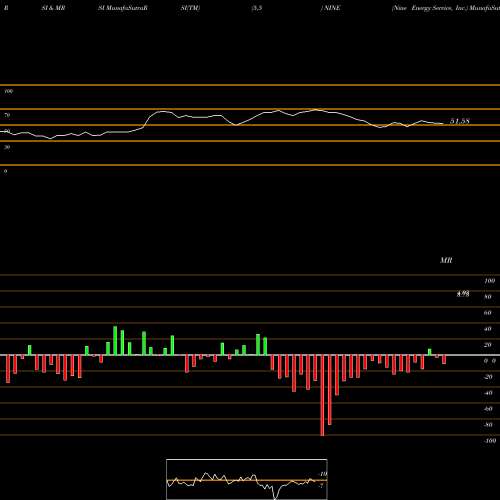The image size is (500, 500).
Task: Click the "NINE" ticker symbol in the header
Action: [332, 8]
